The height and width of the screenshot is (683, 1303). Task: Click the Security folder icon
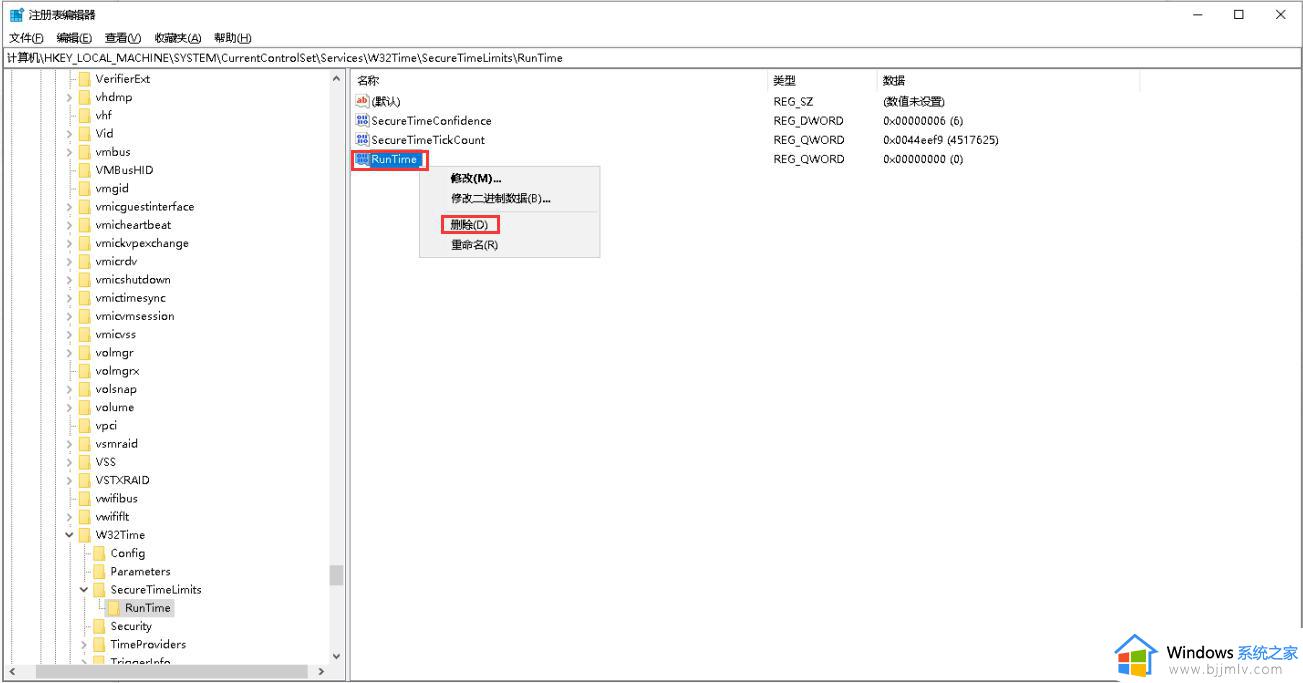[100, 626]
